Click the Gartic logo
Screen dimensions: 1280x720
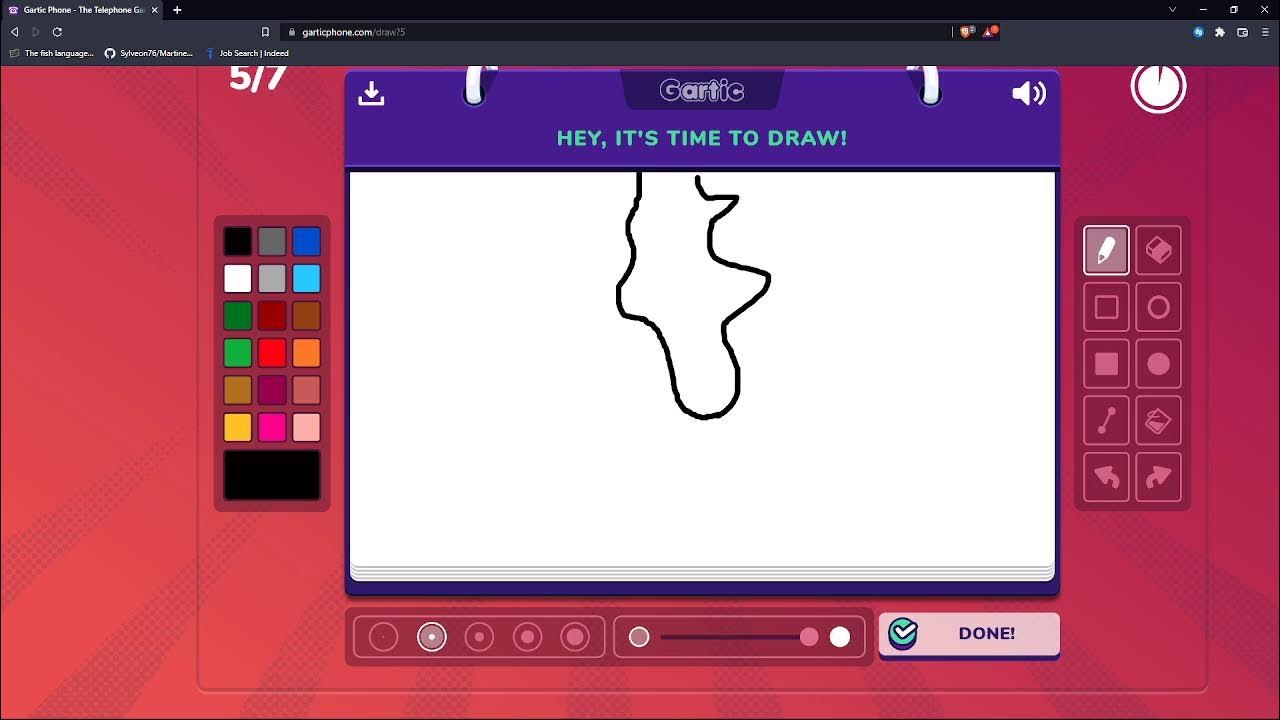coord(702,91)
